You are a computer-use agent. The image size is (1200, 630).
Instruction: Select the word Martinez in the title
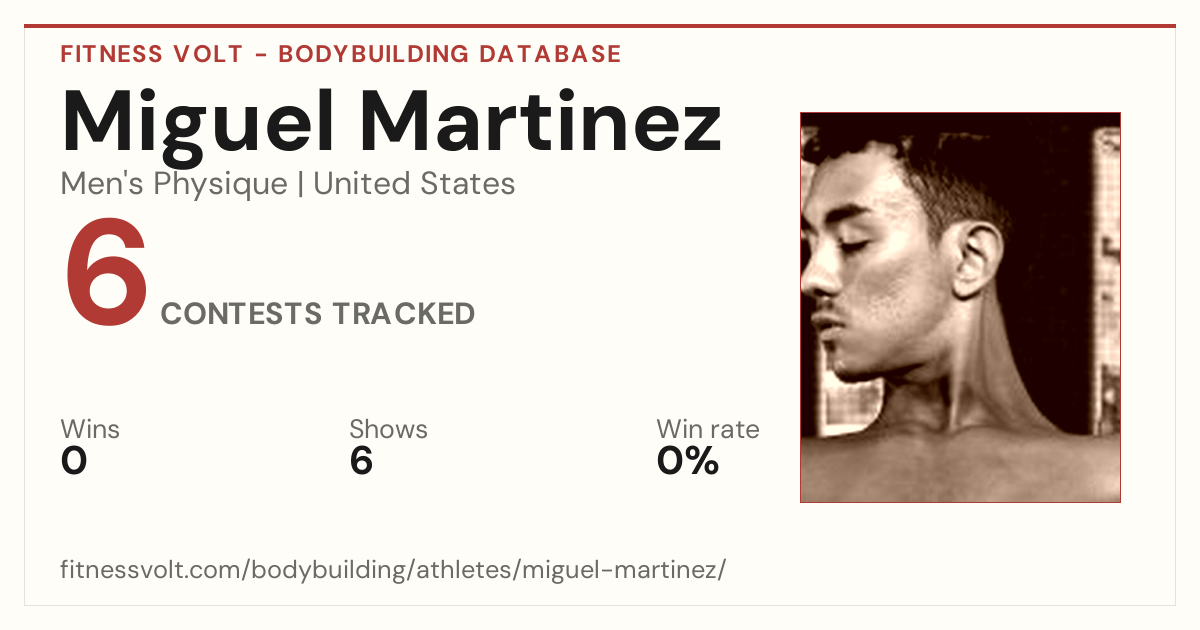pos(541,120)
